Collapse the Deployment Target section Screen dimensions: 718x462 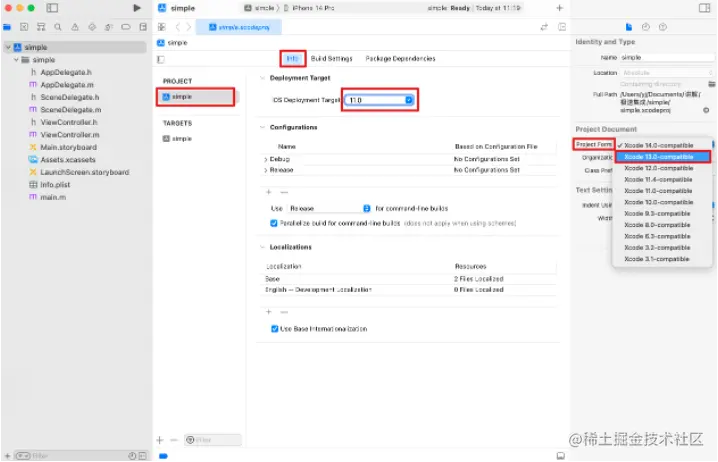point(262,78)
